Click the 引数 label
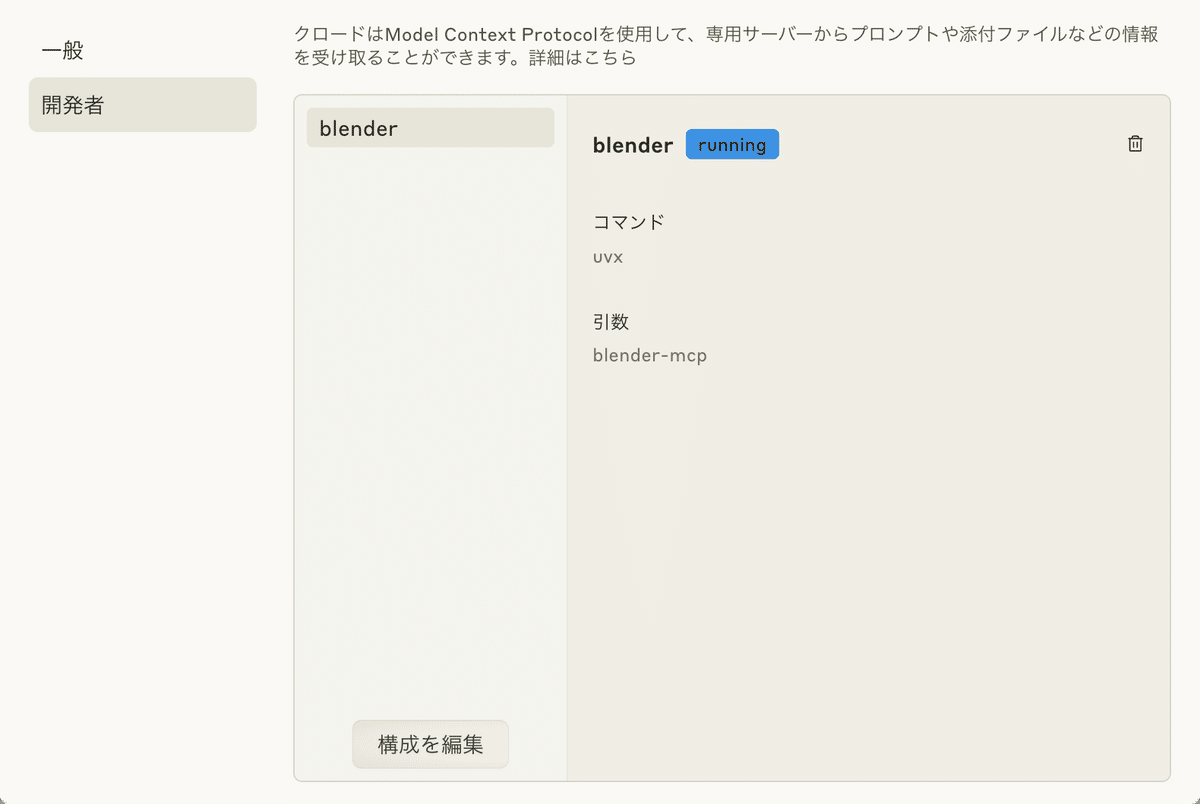 click(x=613, y=322)
